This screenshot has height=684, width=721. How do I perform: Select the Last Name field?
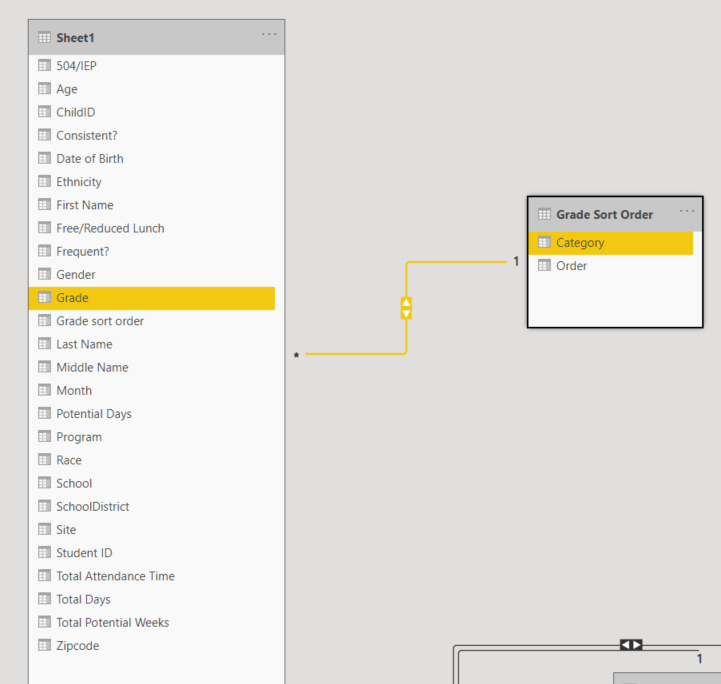click(152, 344)
